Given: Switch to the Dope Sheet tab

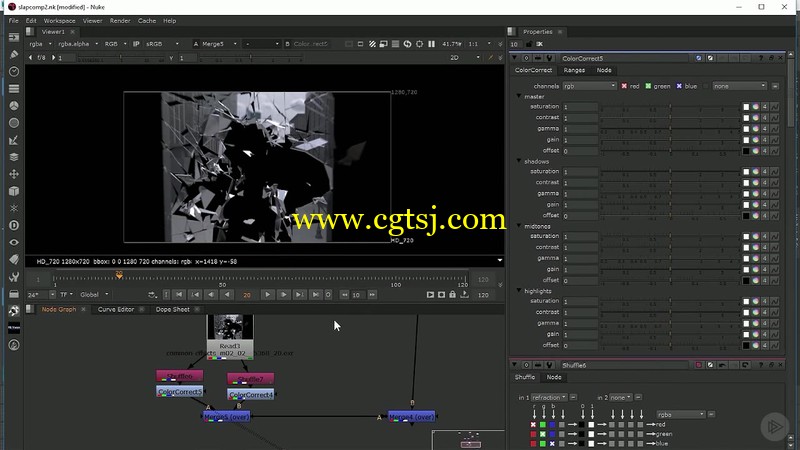Looking at the screenshot, I should coord(172,309).
